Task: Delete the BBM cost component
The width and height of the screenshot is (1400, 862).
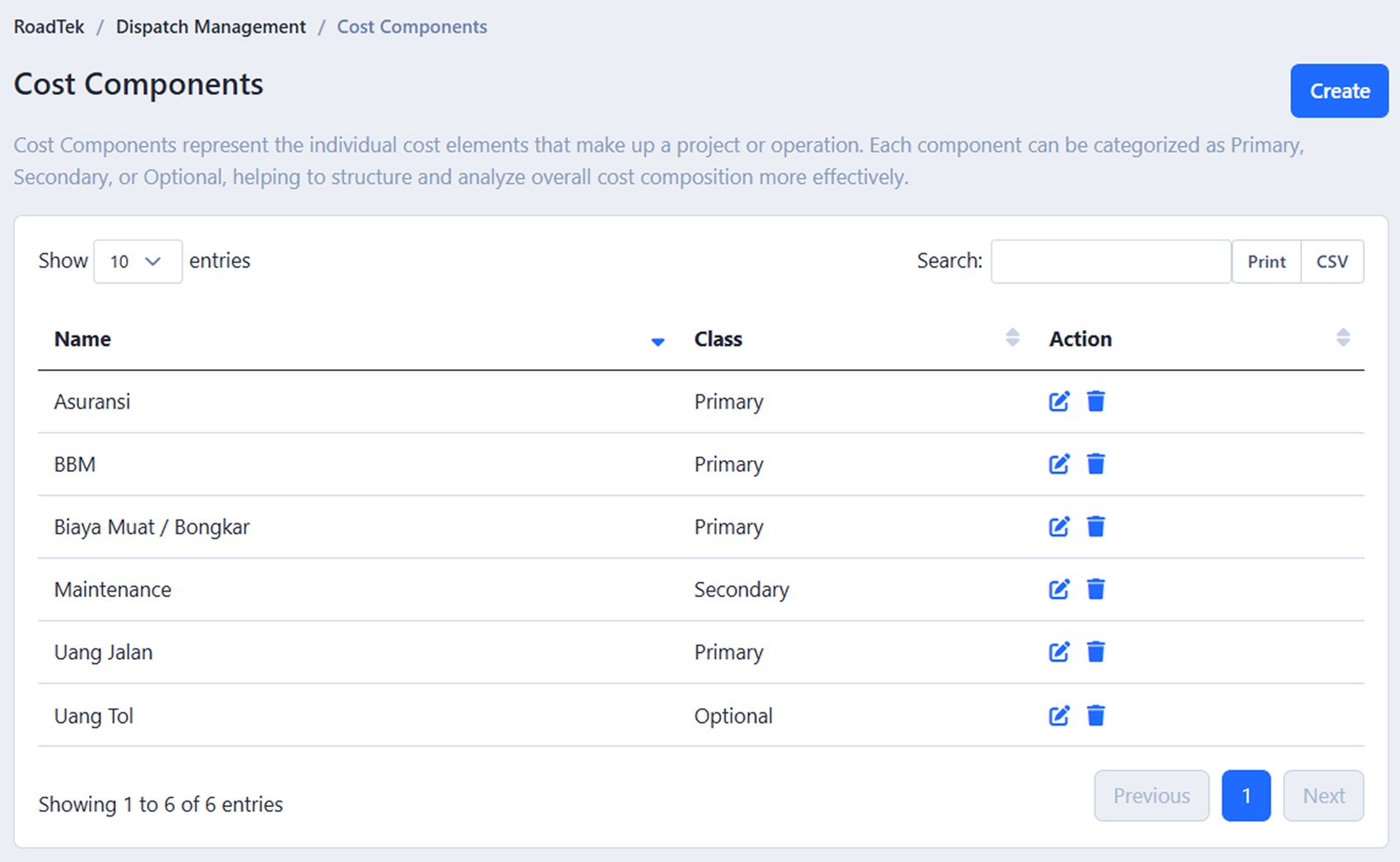Action: coord(1095,464)
